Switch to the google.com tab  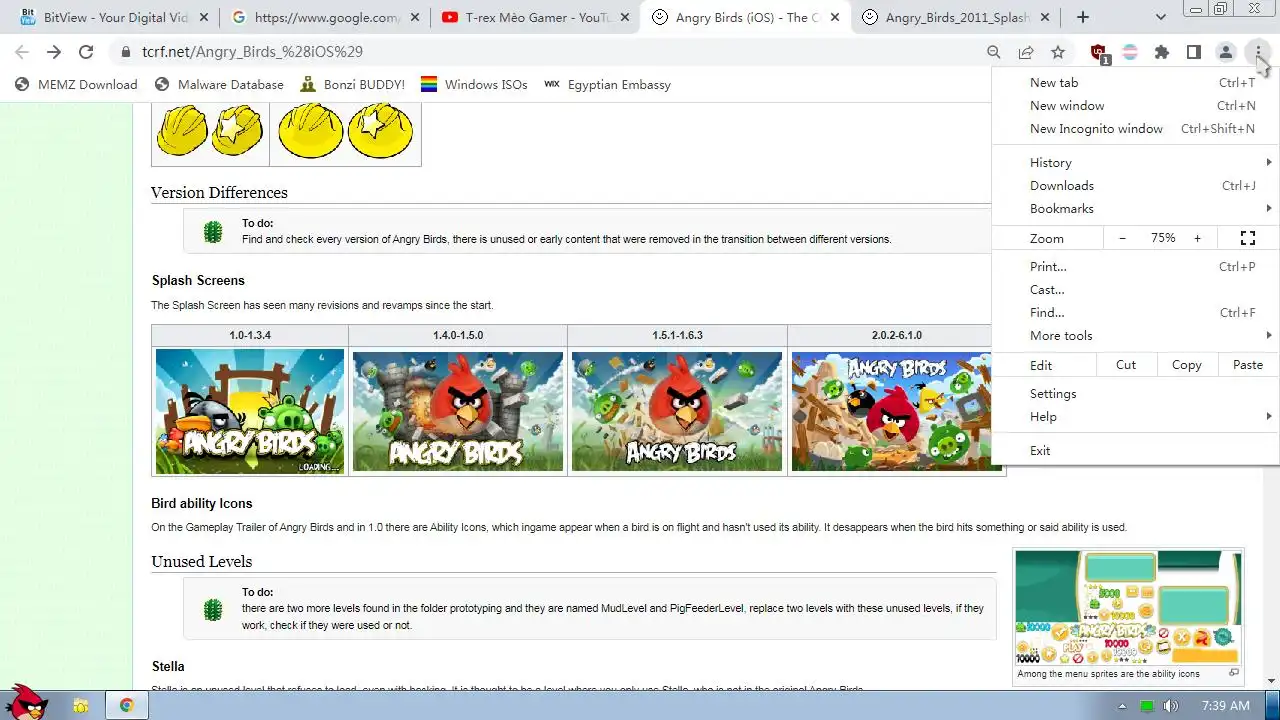pos(325,17)
